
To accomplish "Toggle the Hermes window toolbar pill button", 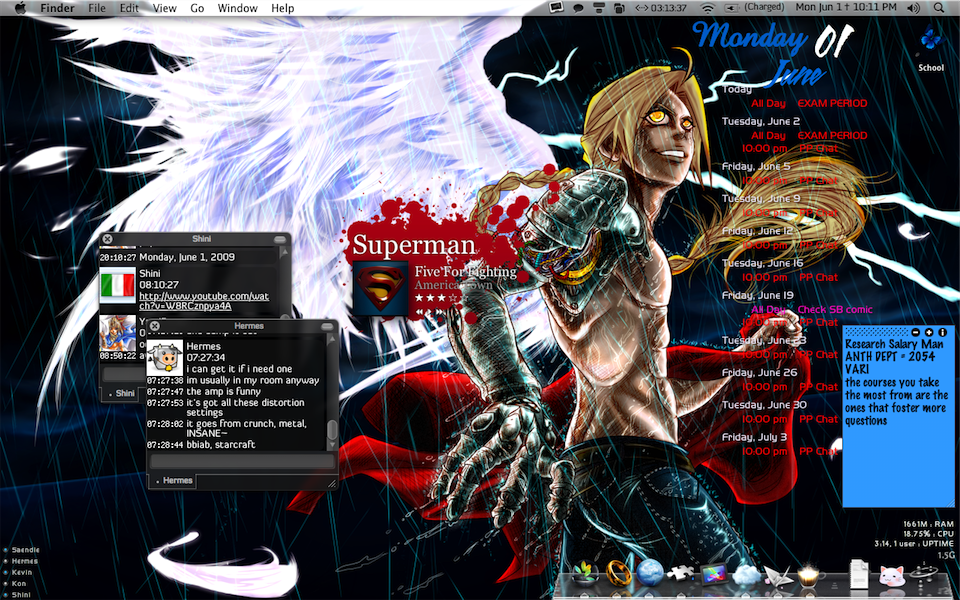I will coord(328,326).
